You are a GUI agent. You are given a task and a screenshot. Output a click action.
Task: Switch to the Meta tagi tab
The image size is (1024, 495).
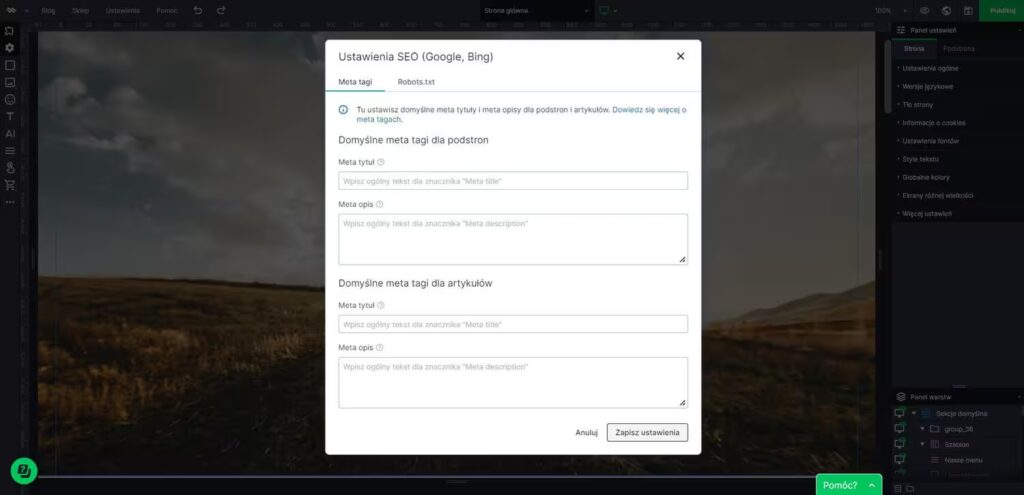pyautogui.click(x=355, y=82)
